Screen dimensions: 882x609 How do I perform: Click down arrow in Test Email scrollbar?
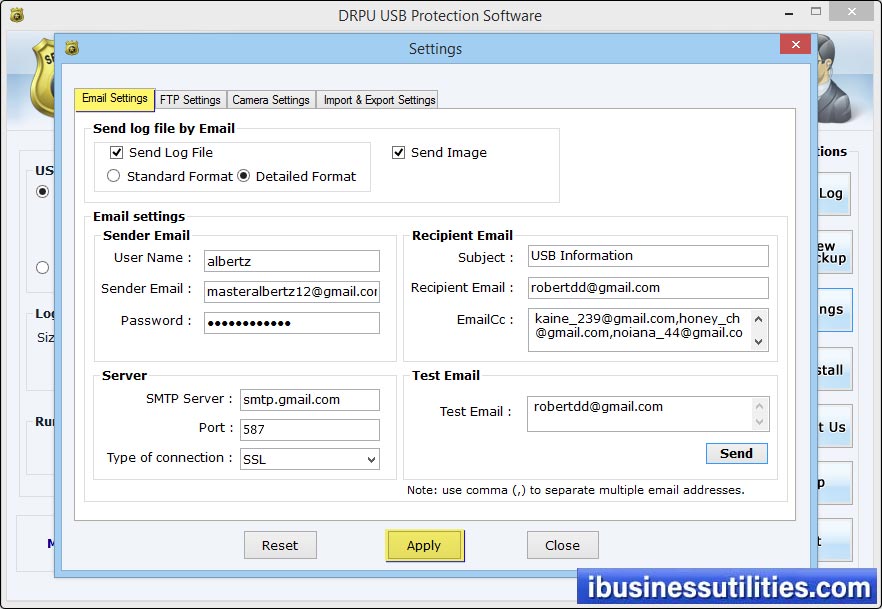pyautogui.click(x=759, y=422)
